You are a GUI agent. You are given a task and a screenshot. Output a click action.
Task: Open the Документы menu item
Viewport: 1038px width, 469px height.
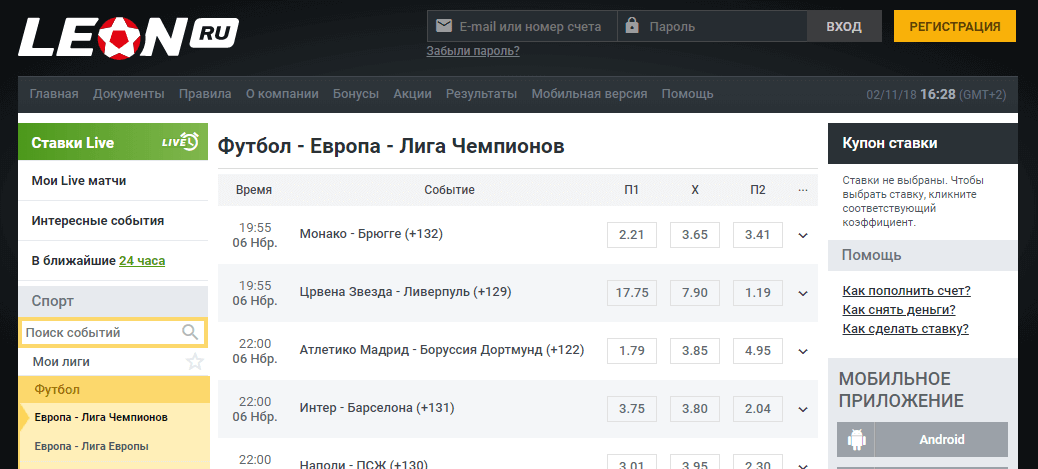[128, 94]
